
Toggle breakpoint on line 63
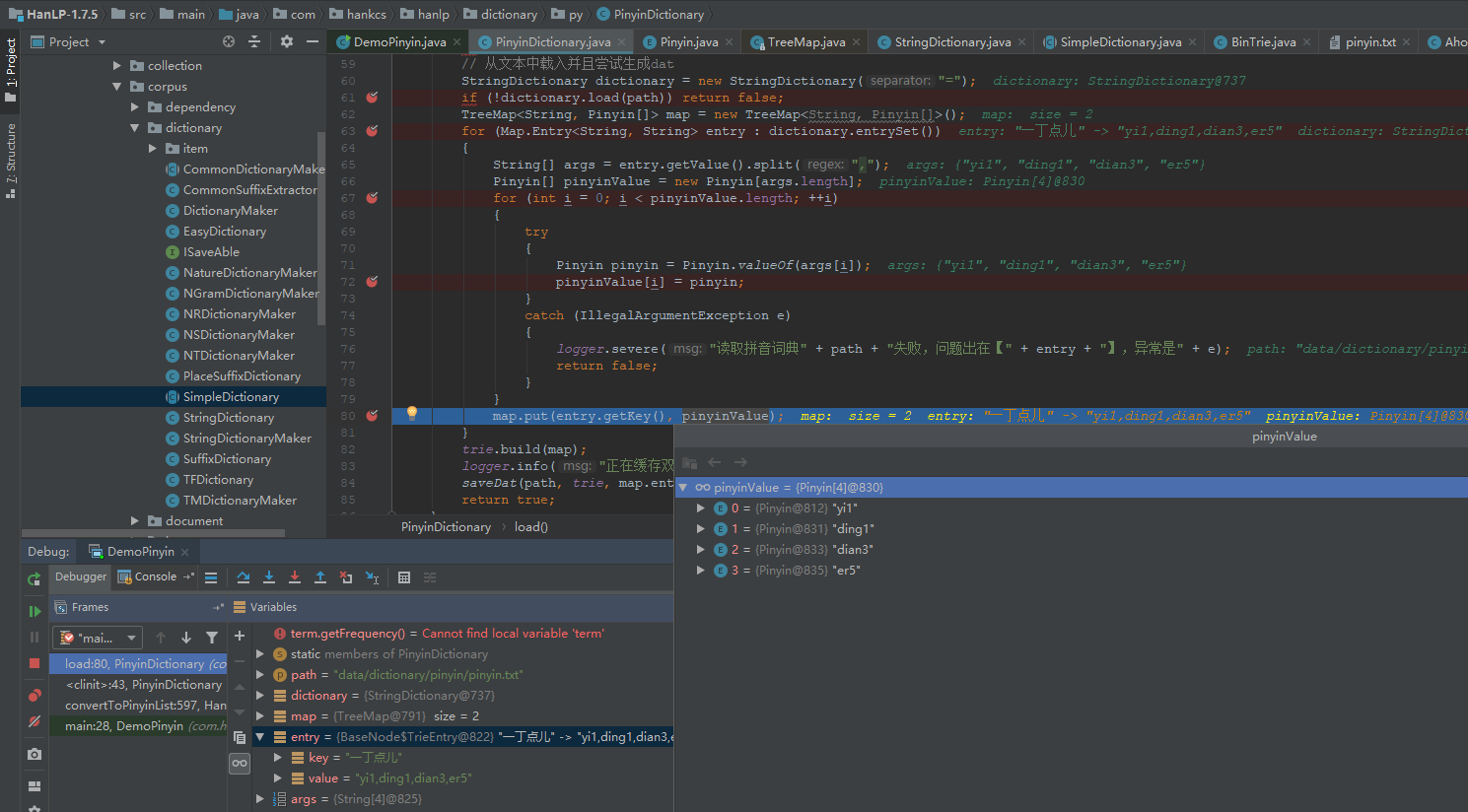tap(372, 131)
